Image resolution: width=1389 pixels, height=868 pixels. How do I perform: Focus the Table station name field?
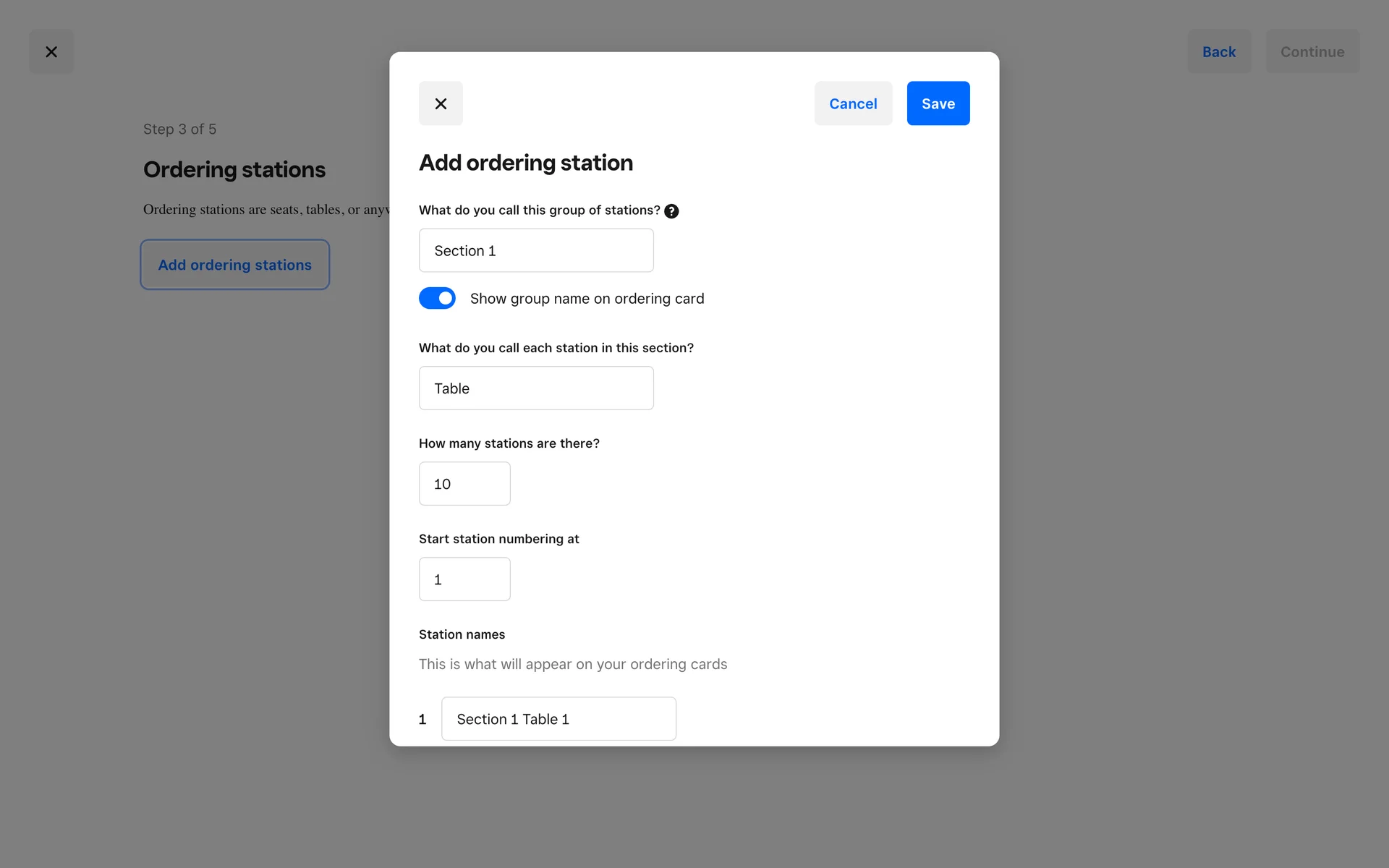pos(536,388)
